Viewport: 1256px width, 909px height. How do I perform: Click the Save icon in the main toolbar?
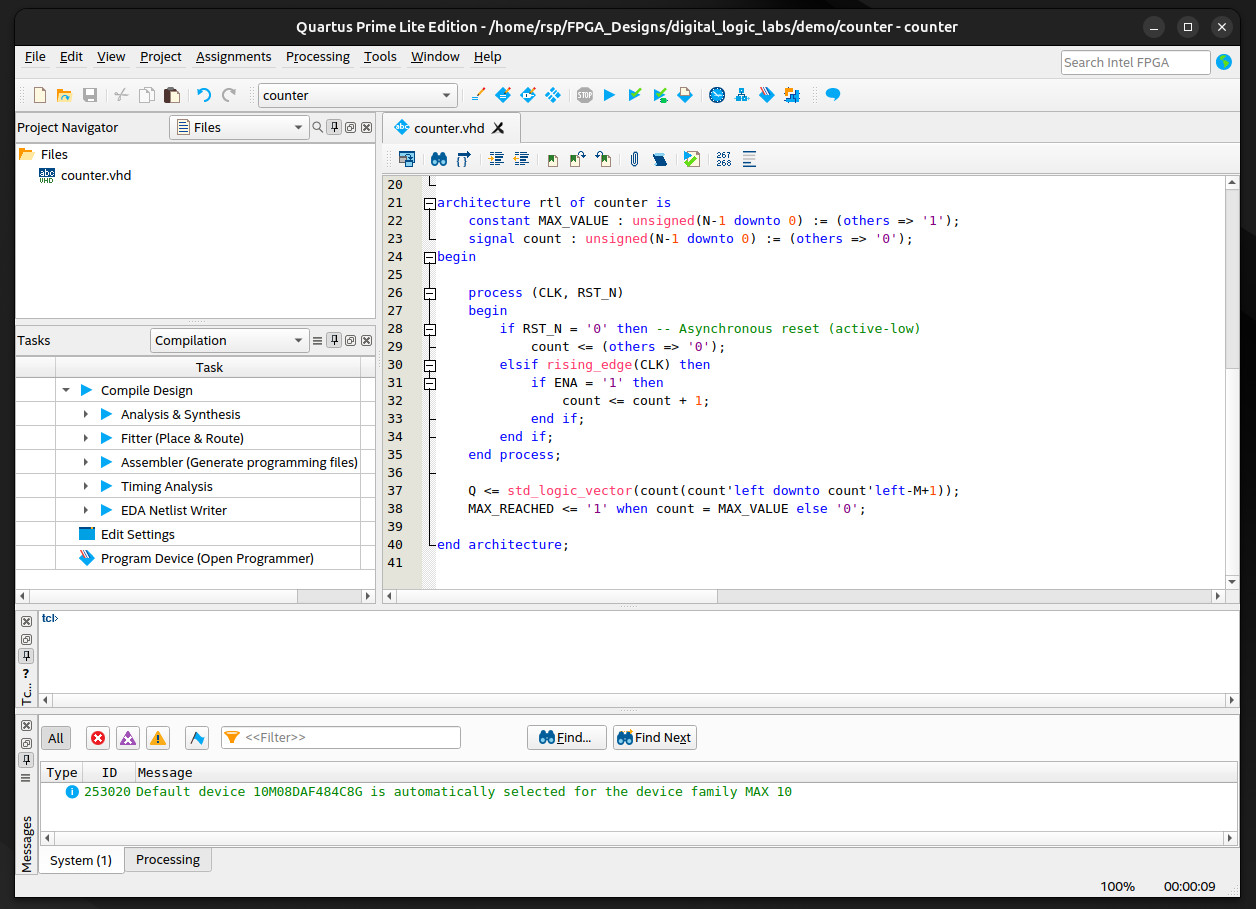click(x=90, y=95)
